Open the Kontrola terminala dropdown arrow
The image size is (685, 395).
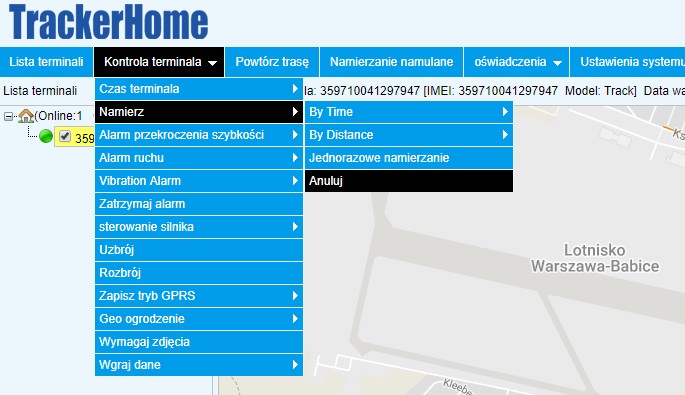click(x=212, y=63)
